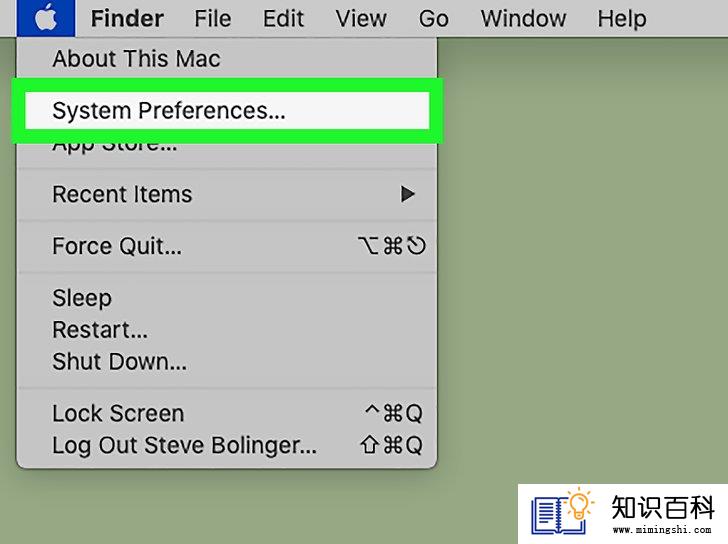Choose Restart… from the Apple menu
This screenshot has width=728, height=544.
tap(227, 330)
